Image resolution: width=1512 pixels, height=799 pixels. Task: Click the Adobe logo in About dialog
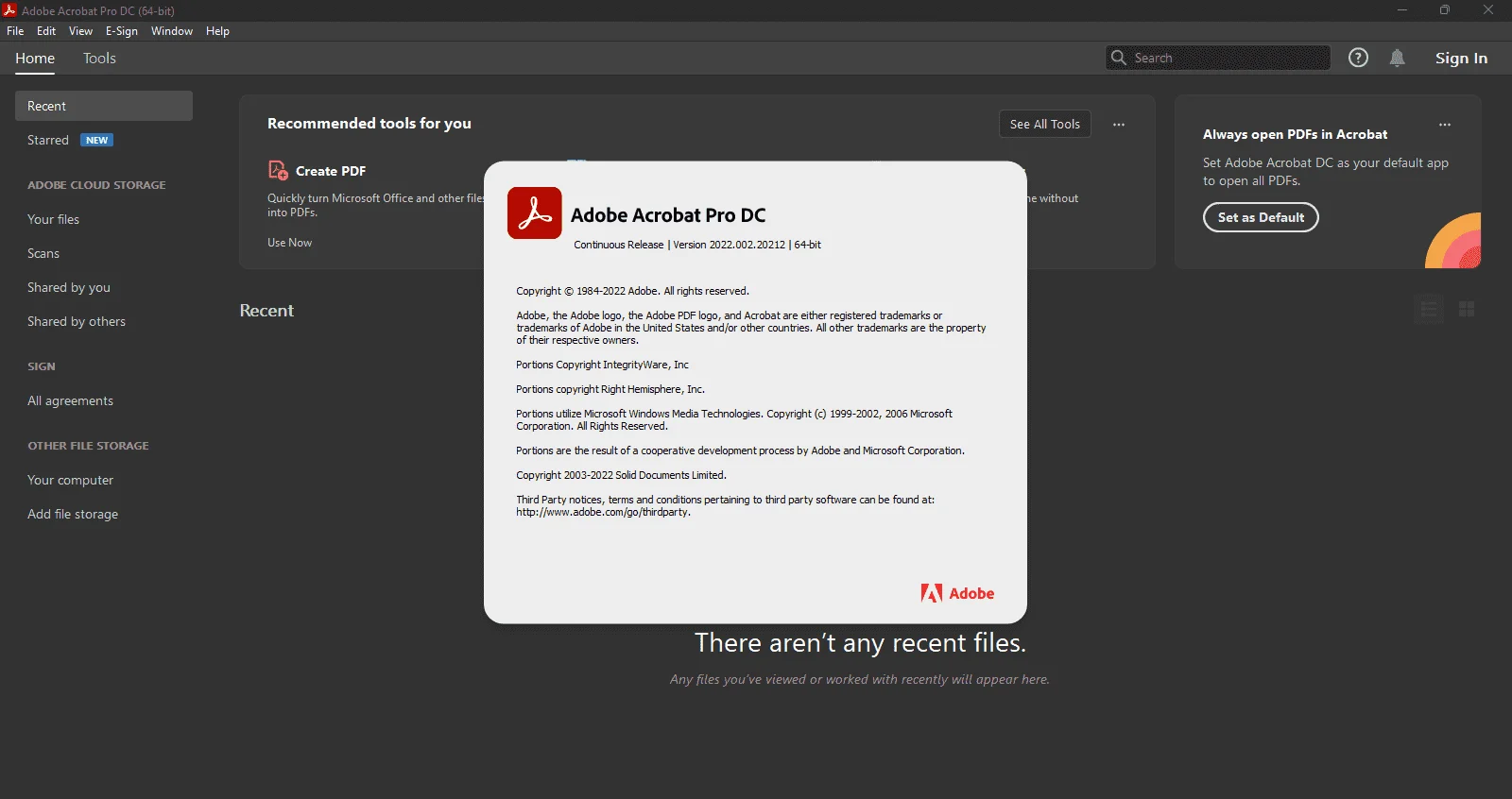point(957,593)
